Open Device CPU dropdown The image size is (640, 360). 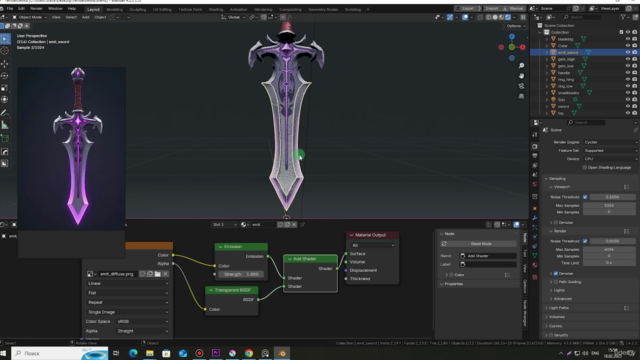pyautogui.click(x=610, y=159)
